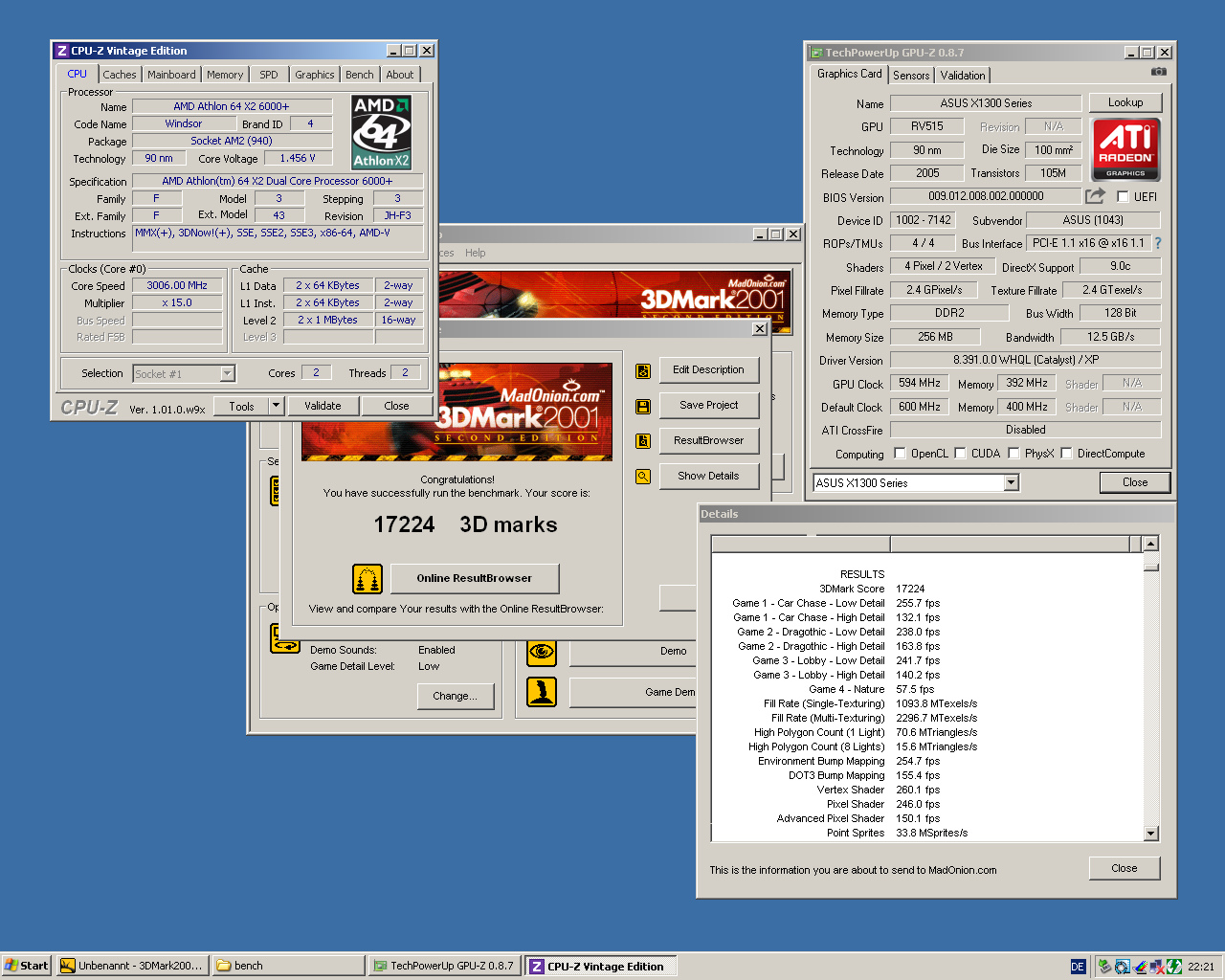Click the Game Demo joystick icon
This screenshot has width=1225, height=980.
coord(542,691)
